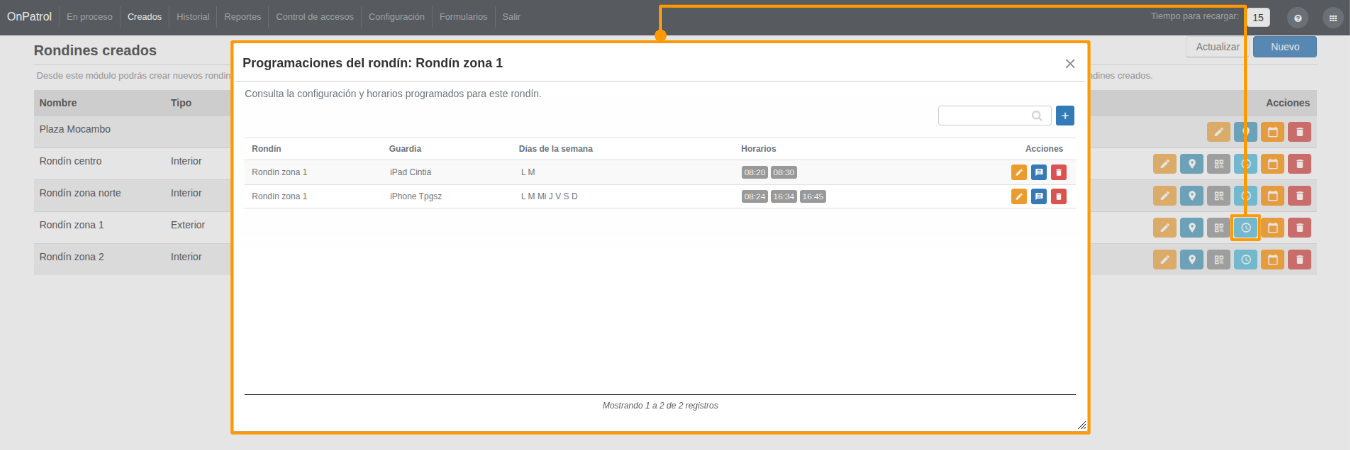The width and height of the screenshot is (1350, 450).
Task: Select the 08:20 time badge
Action: point(755,172)
